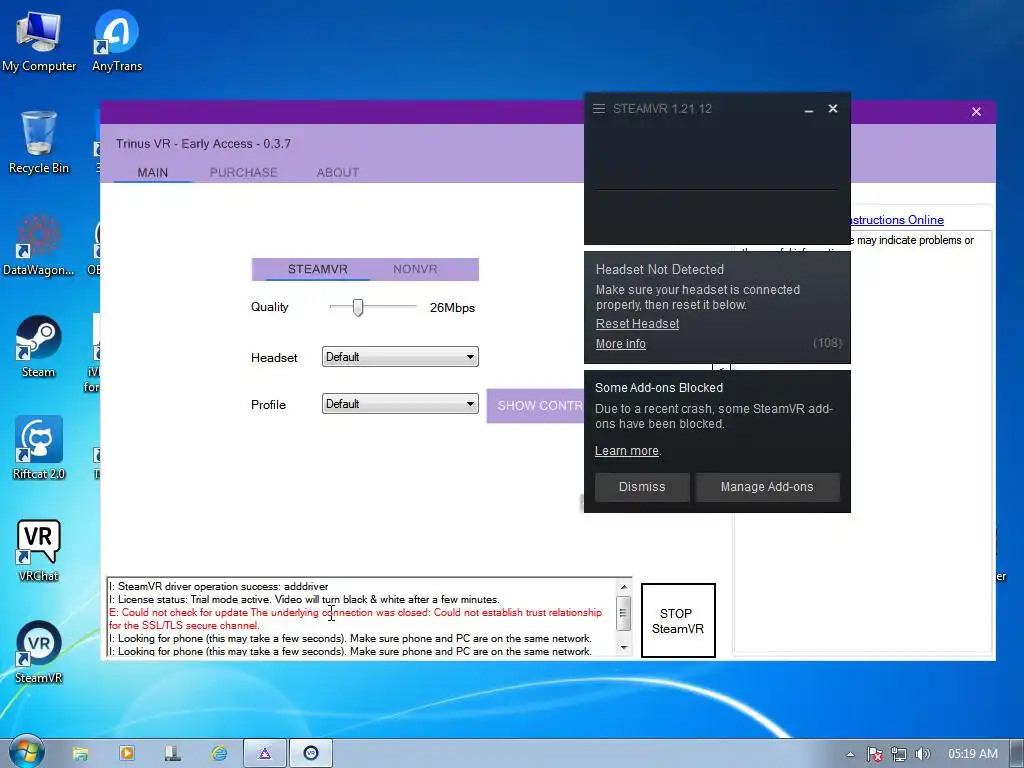
Task: Open the Profile dropdown
Action: click(400, 404)
